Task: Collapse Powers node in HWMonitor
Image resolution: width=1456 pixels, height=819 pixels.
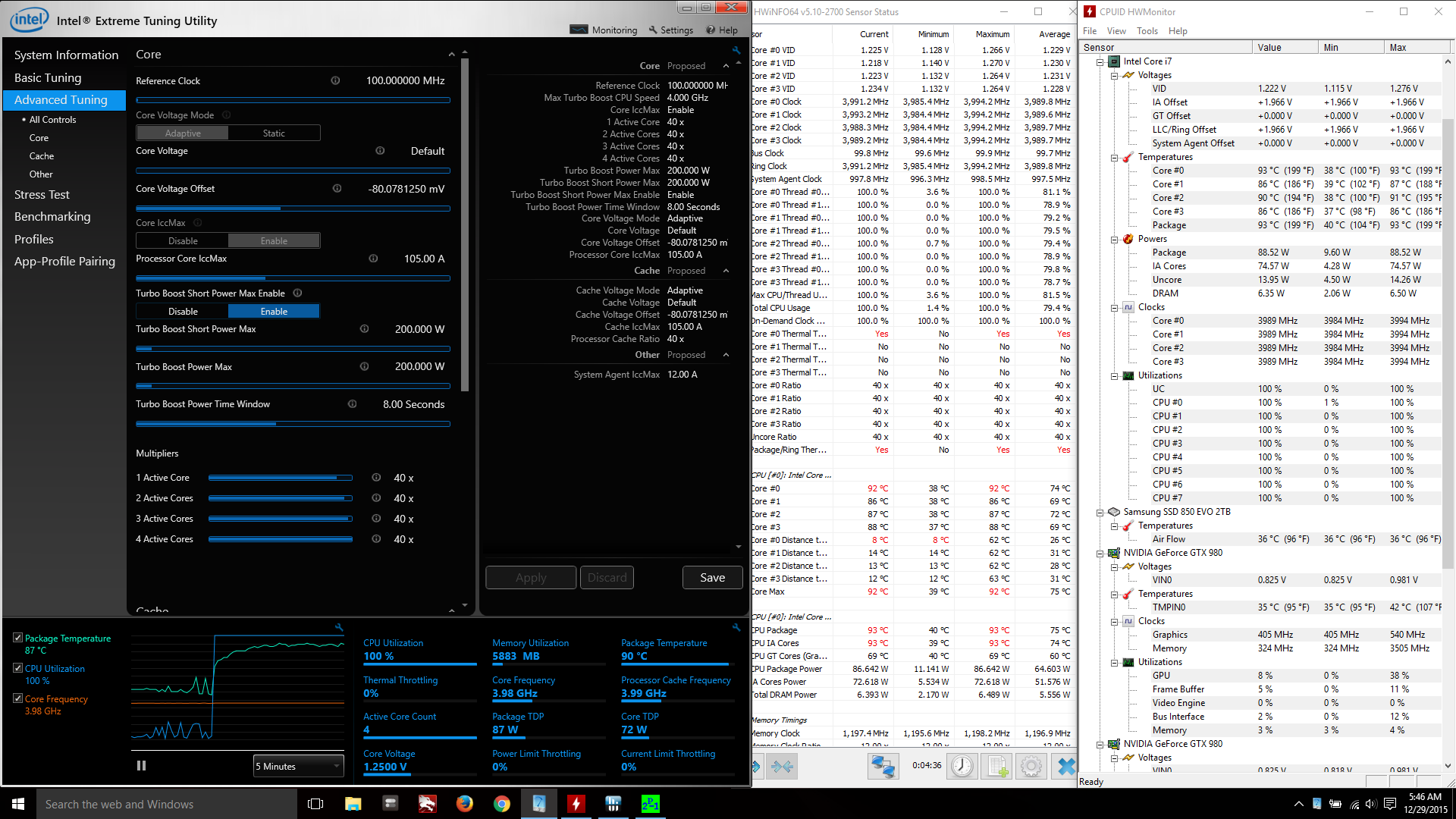Action: 1114,240
